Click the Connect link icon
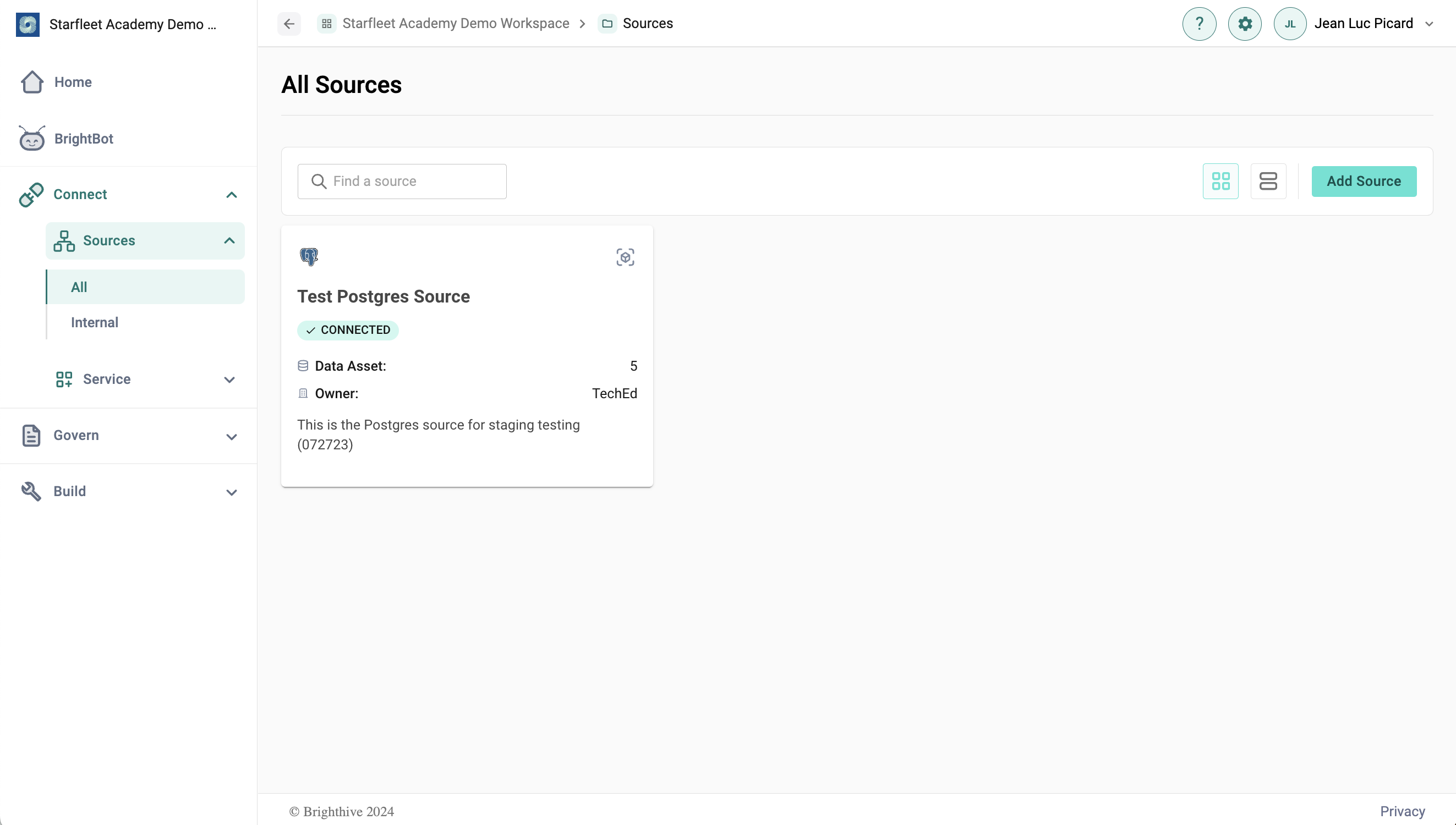The height and width of the screenshot is (825, 1456). pos(31,195)
